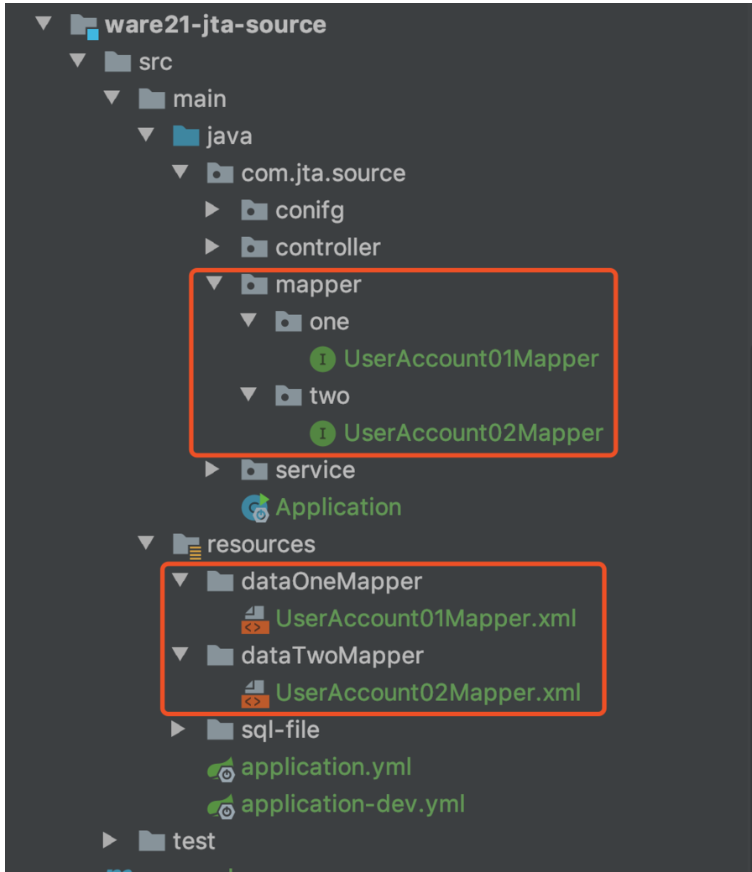Select the dataOneMapper folder
This screenshot has width=752, height=872.
[x=331, y=581]
